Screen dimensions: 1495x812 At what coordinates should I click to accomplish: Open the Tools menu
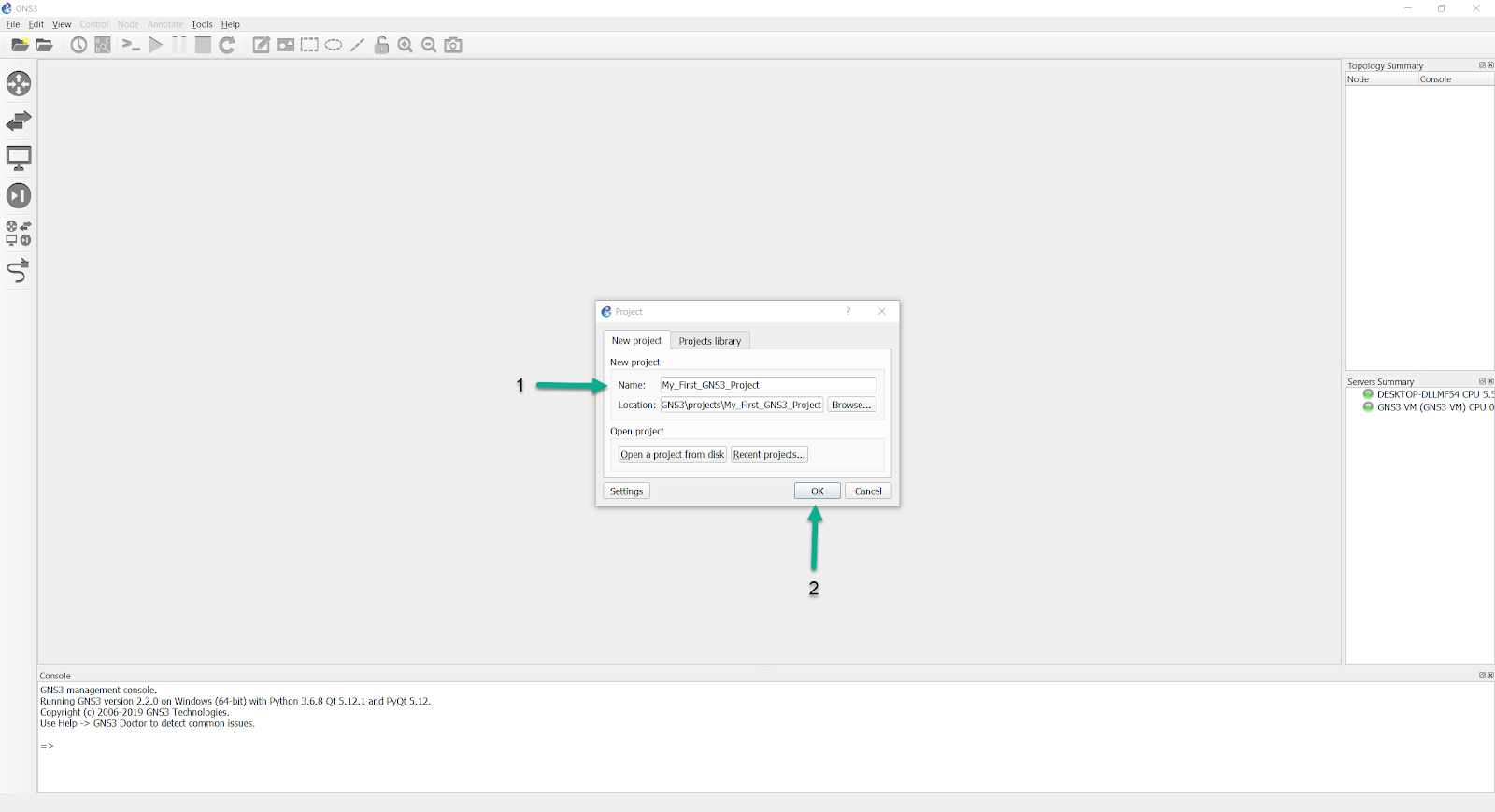(202, 24)
